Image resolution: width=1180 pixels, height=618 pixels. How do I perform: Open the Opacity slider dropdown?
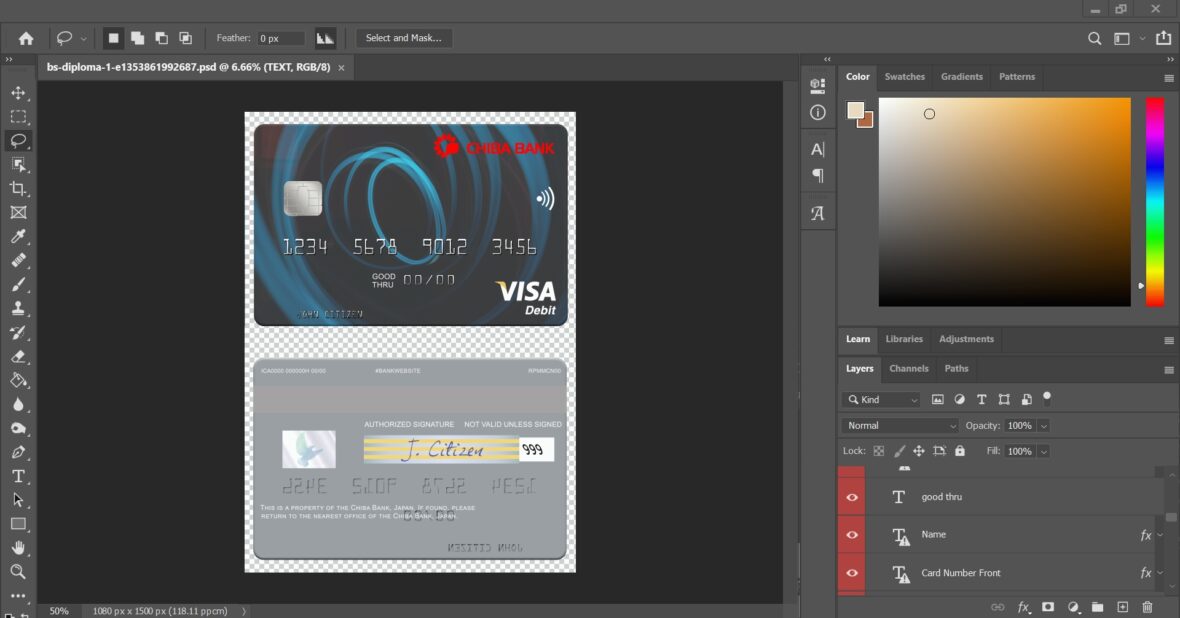[x=1043, y=426]
